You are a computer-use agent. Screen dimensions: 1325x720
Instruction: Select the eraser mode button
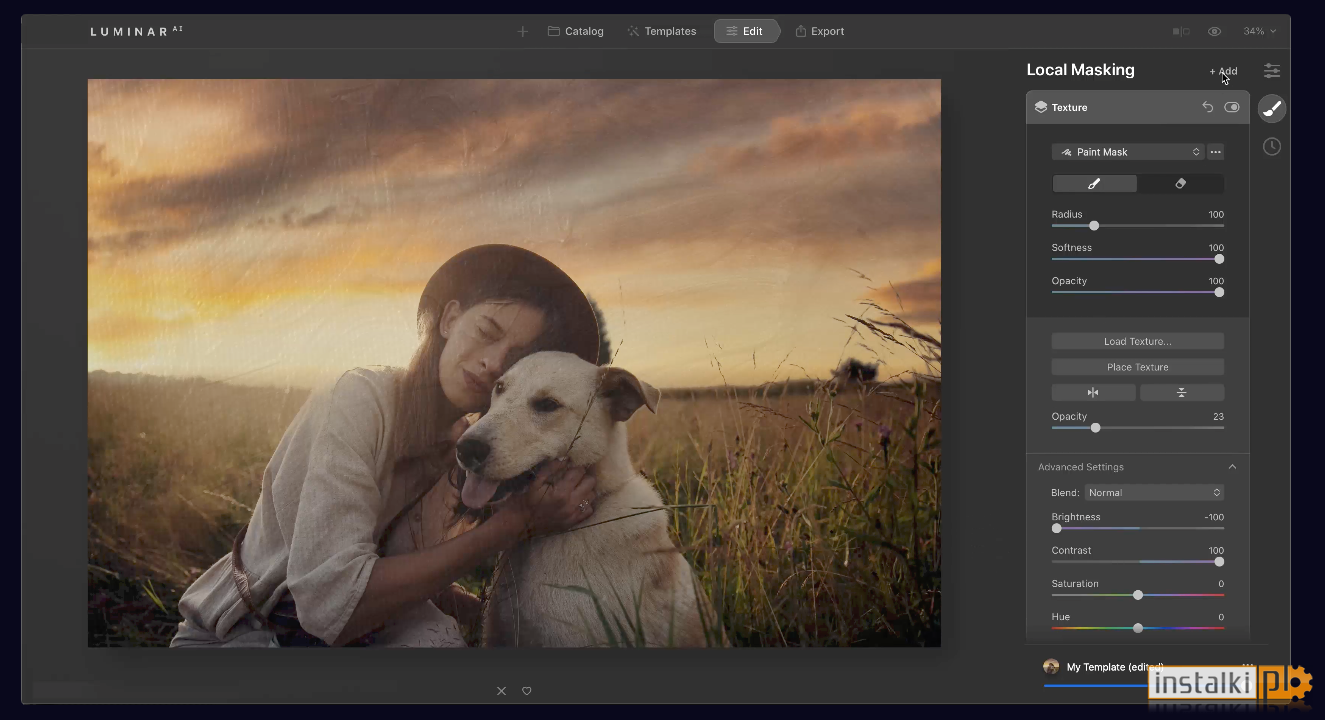click(x=1181, y=184)
